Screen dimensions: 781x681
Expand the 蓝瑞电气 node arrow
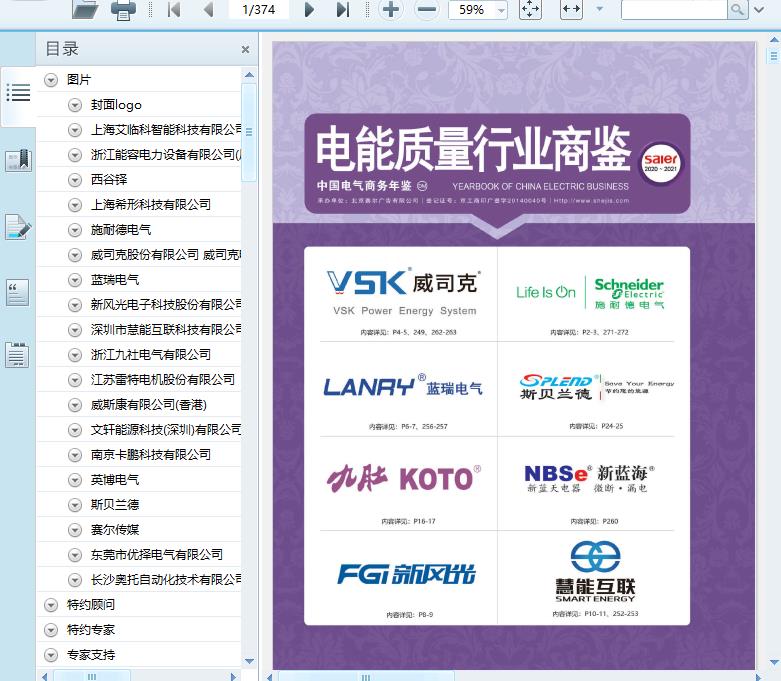pyautogui.click(x=75, y=280)
